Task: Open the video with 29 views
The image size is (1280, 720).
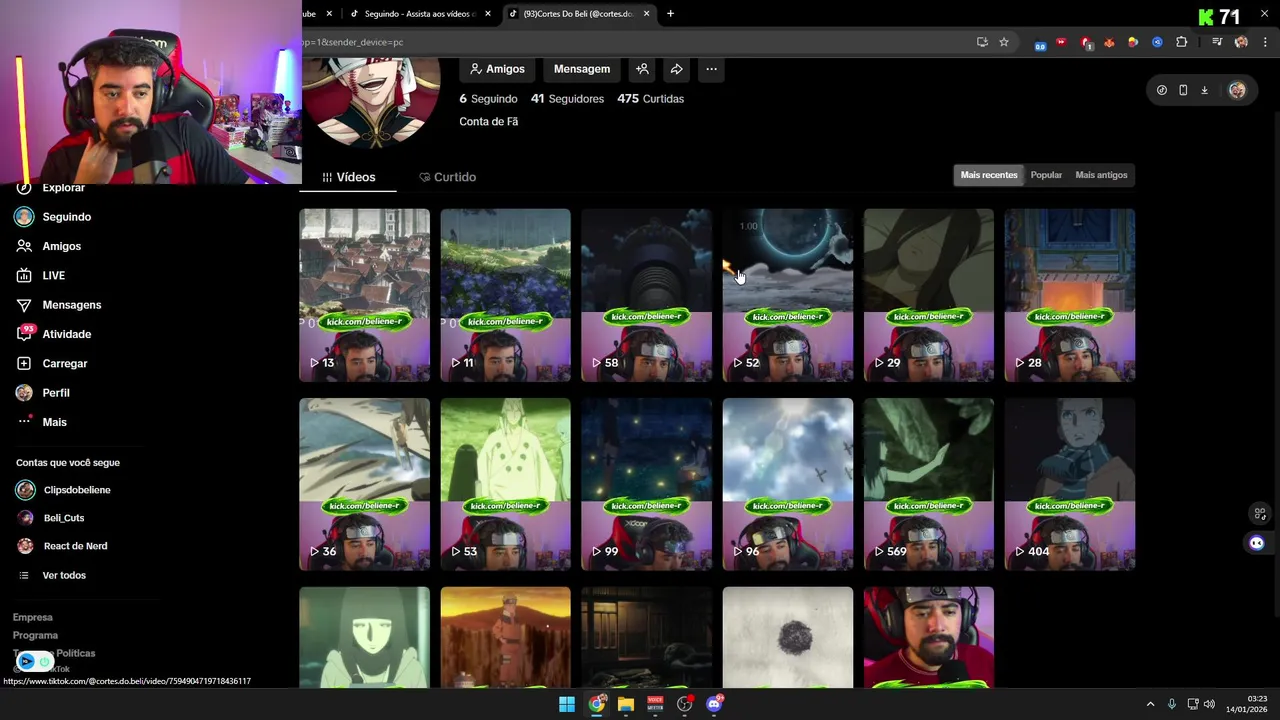Action: click(929, 295)
